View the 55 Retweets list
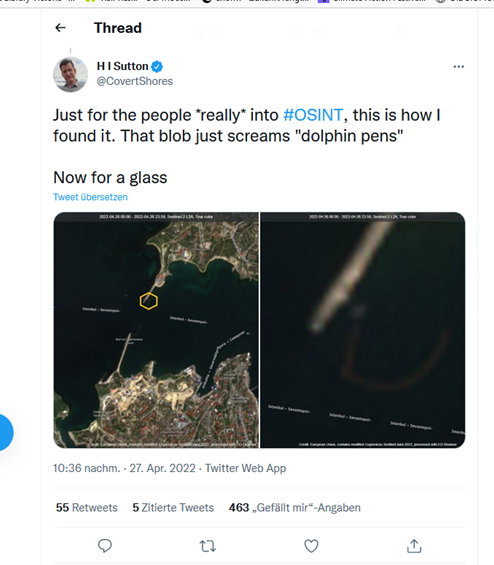 pyautogui.click(x=87, y=508)
